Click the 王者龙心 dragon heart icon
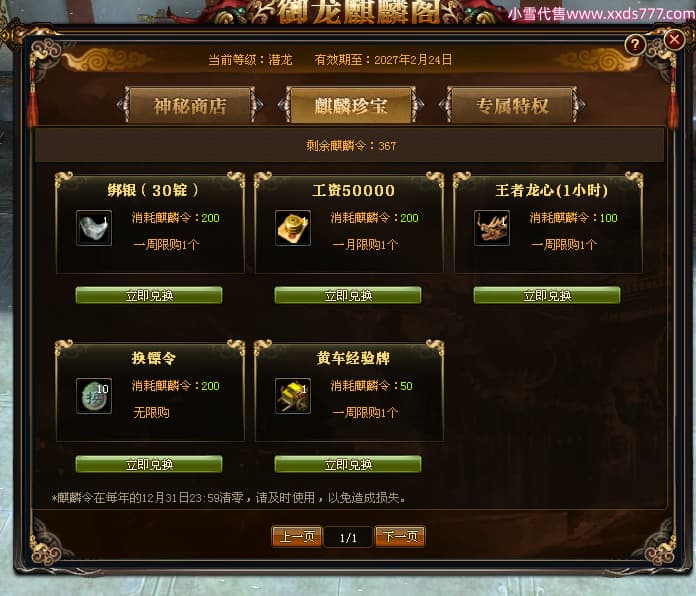Viewport: 696px width, 596px height. coord(491,228)
